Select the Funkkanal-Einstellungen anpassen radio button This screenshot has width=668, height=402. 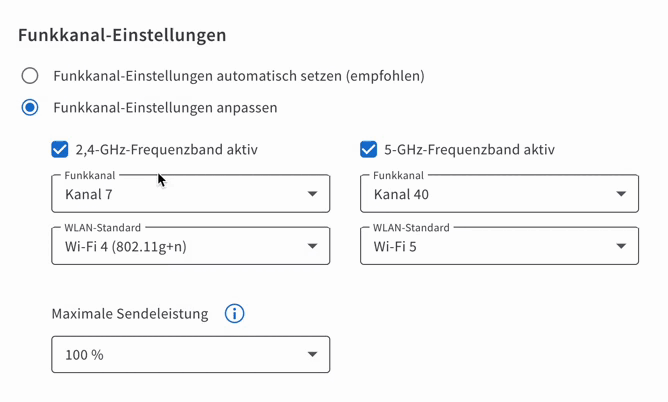click(30, 107)
